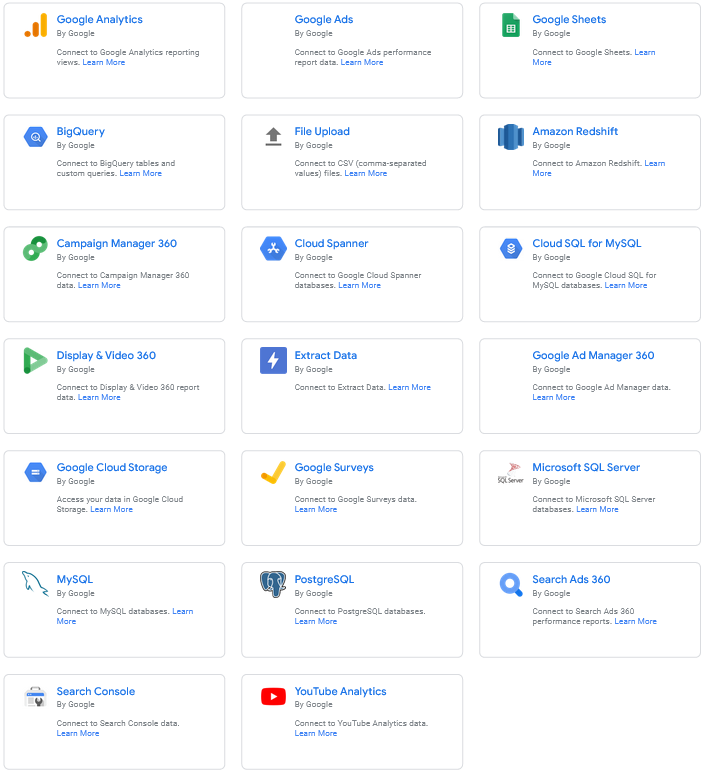The width and height of the screenshot is (706, 771).
Task: Open the Extract Data connector title
Action: point(326,356)
